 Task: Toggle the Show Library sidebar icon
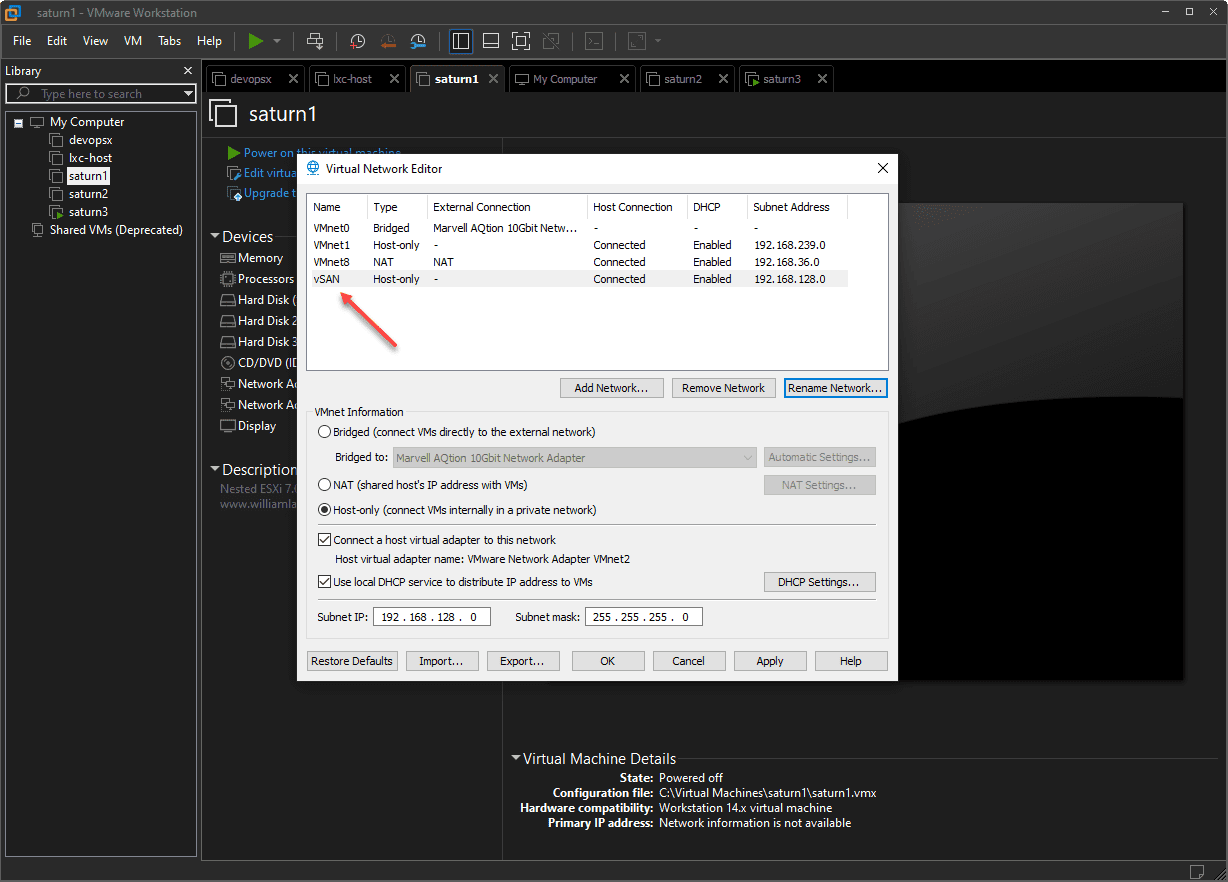point(461,41)
